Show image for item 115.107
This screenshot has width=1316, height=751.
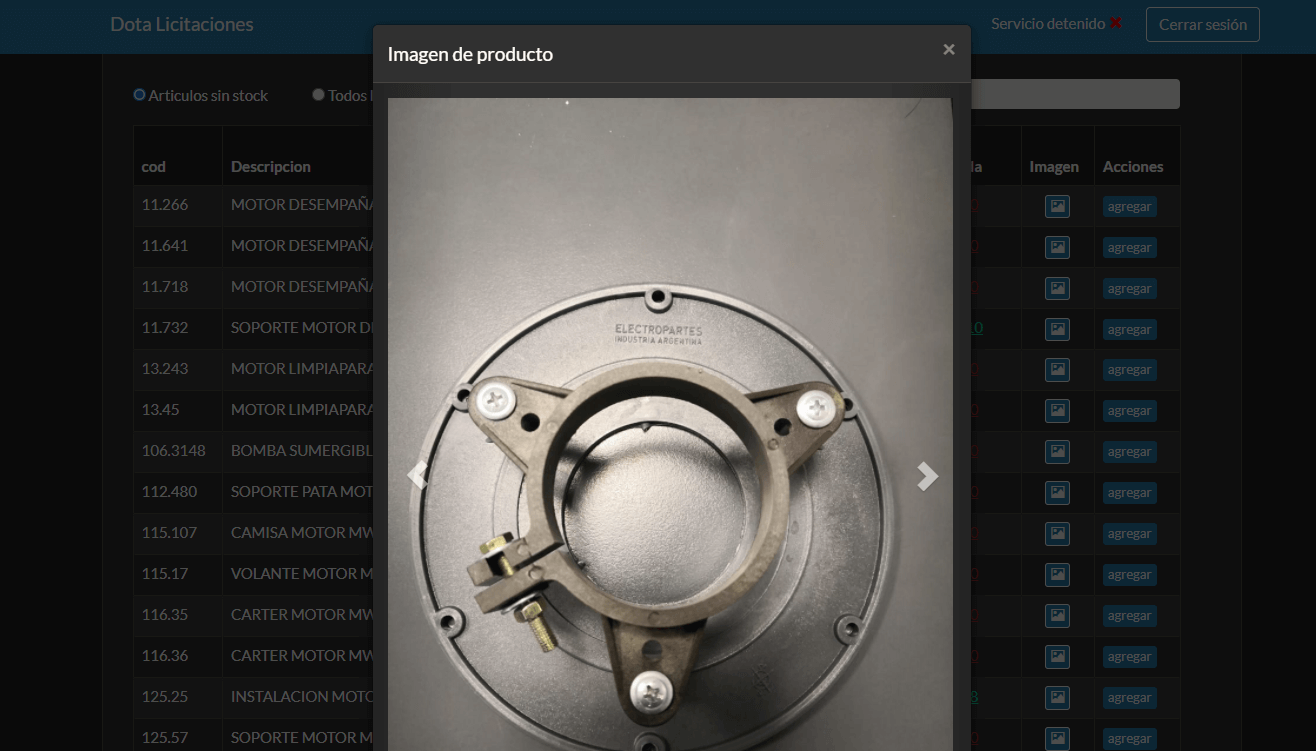coord(1057,534)
